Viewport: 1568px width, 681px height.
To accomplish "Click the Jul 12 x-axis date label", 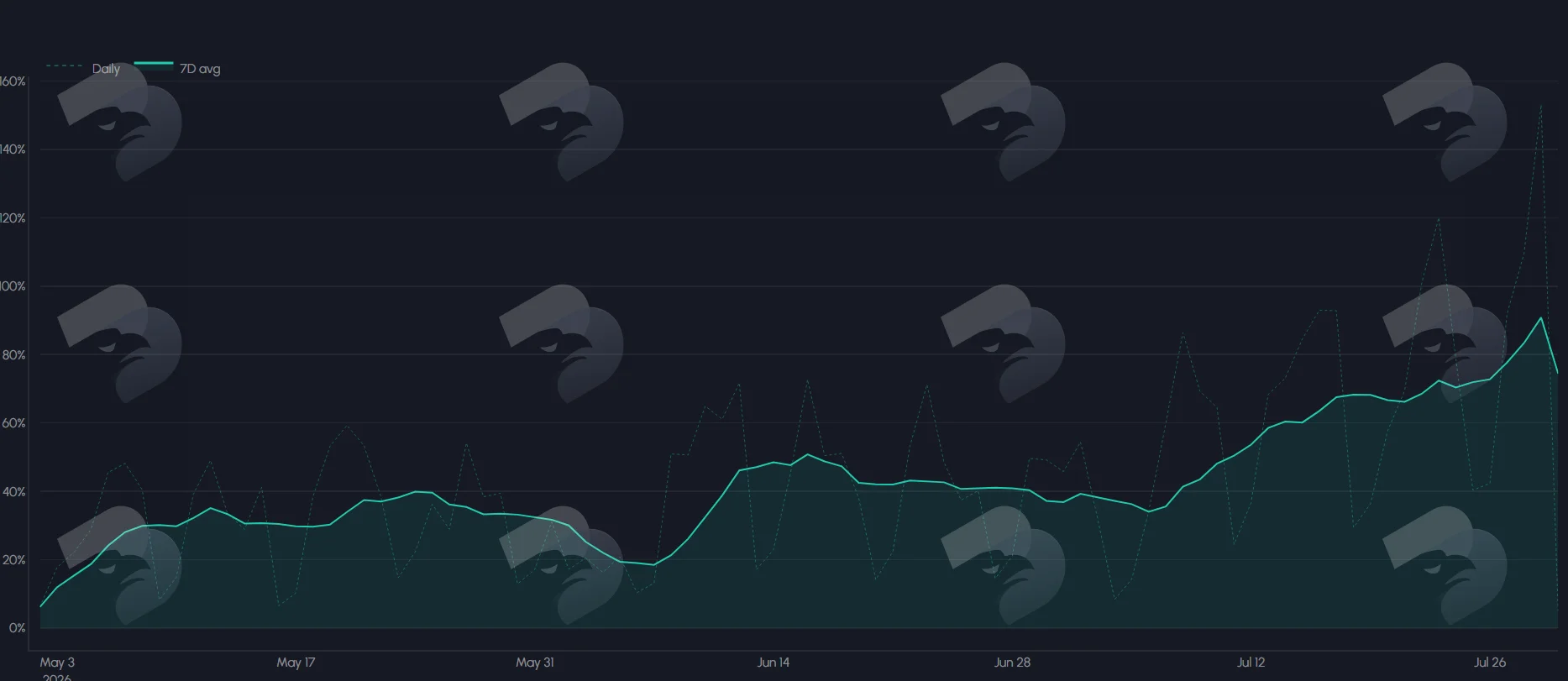I will (x=1251, y=663).
